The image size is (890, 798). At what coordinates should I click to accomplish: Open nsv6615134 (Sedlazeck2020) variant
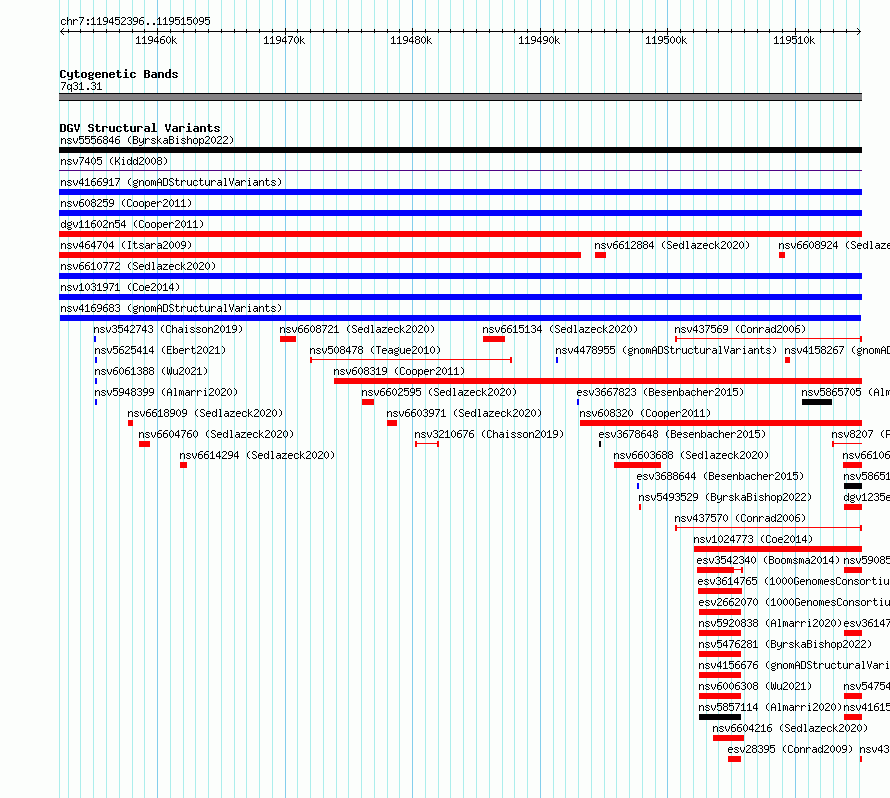(560, 329)
